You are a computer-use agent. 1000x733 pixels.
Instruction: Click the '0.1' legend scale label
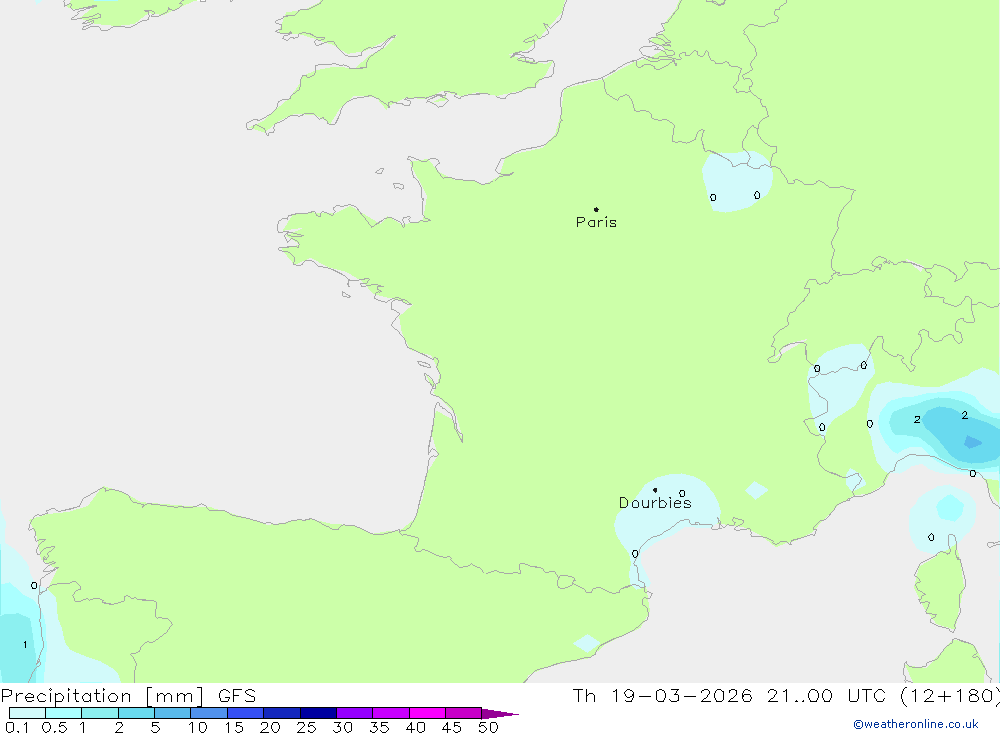tap(17, 727)
